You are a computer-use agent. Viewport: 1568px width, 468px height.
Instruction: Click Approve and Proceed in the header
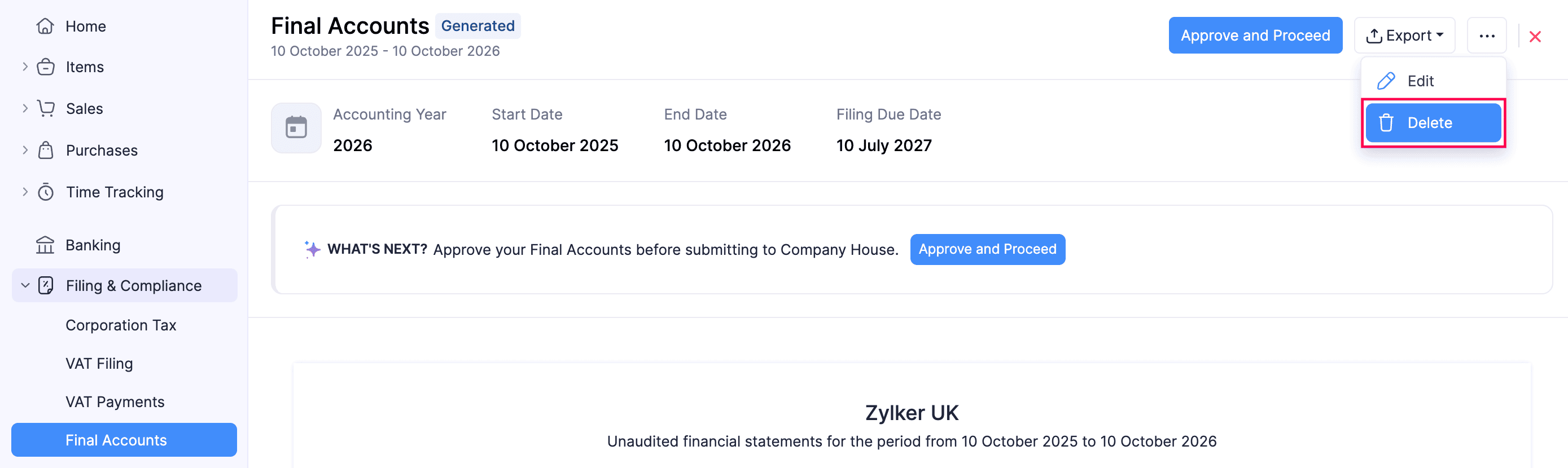(1255, 34)
